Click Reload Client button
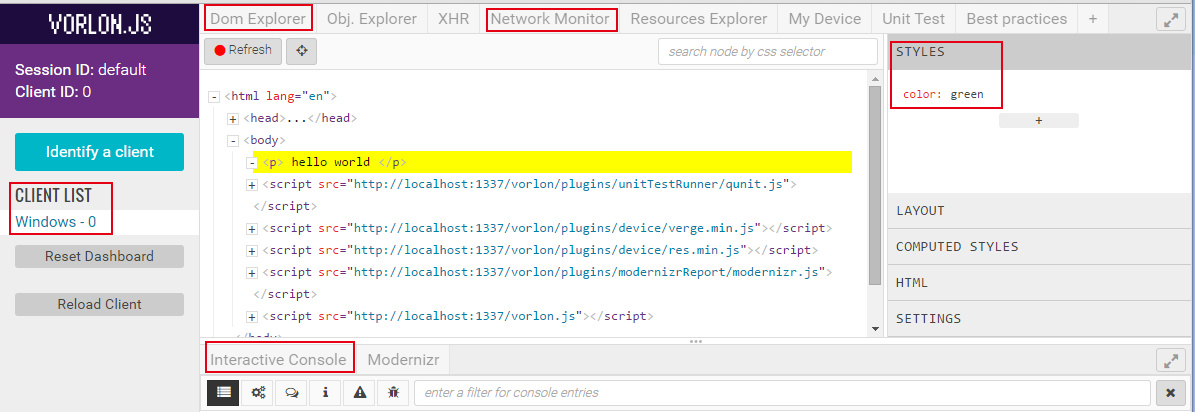Viewport: 1195px width, 412px height. tap(100, 304)
